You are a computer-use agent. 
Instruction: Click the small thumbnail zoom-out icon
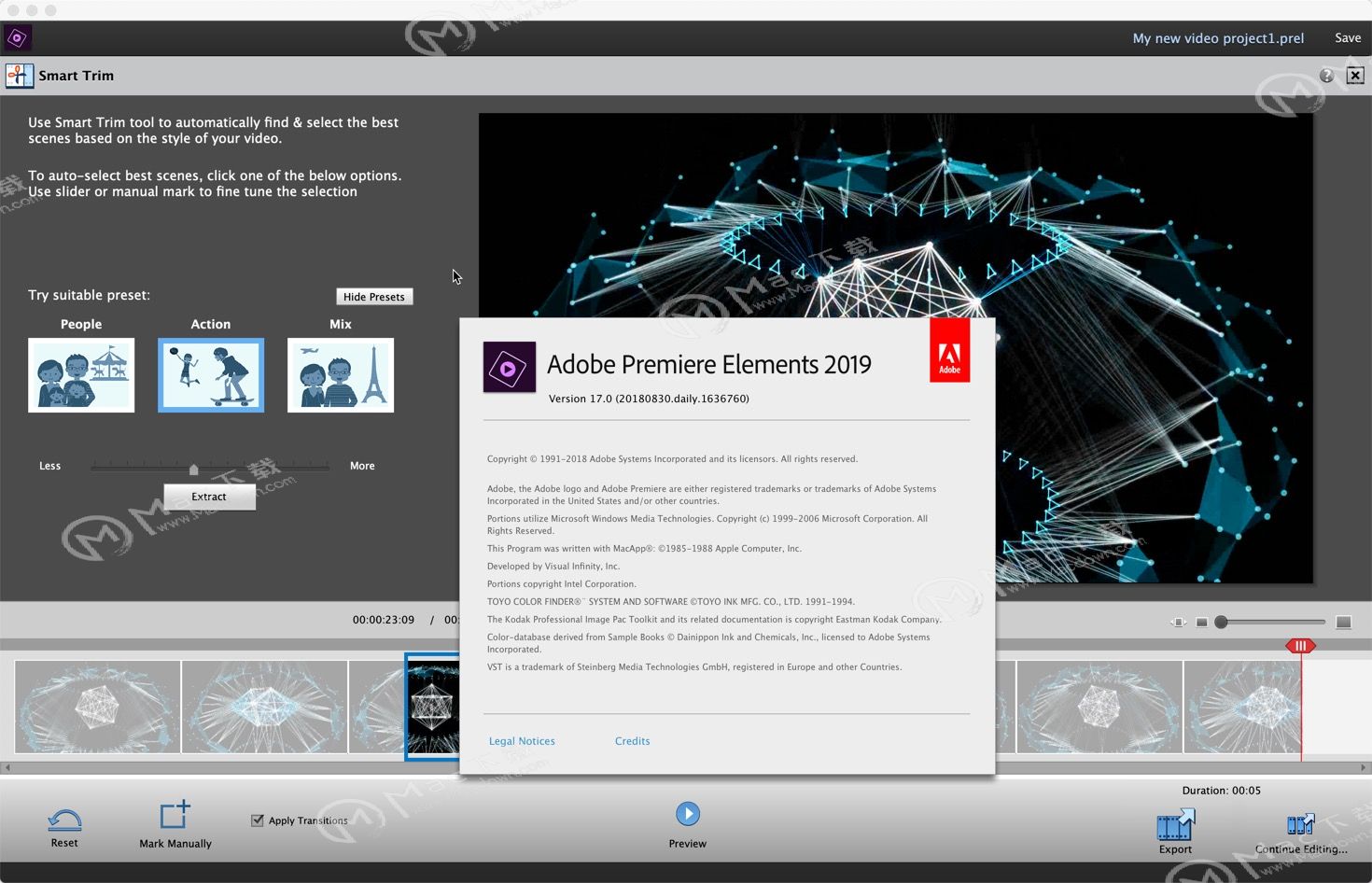1202,623
